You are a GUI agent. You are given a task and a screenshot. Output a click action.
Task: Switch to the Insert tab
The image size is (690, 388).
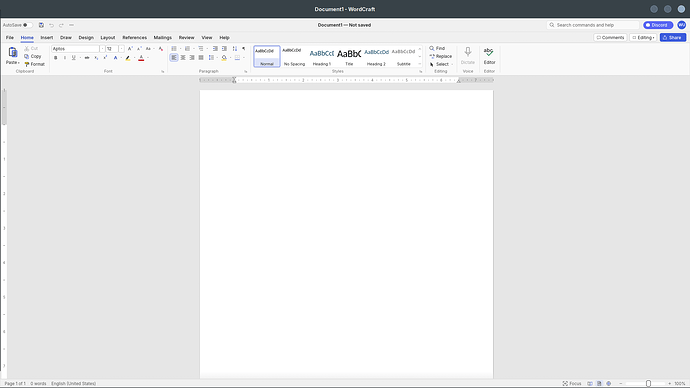coord(47,38)
